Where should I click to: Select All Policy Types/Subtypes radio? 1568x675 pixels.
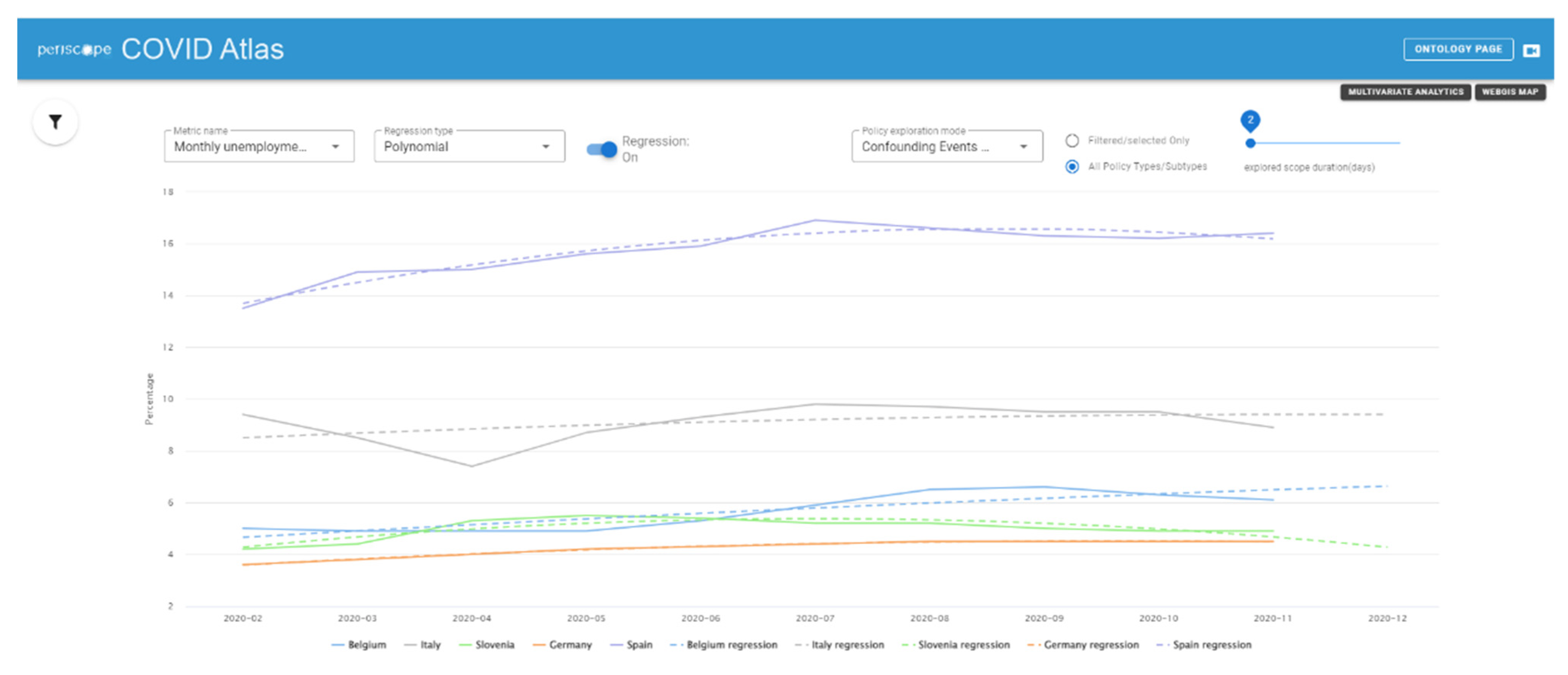(1072, 166)
